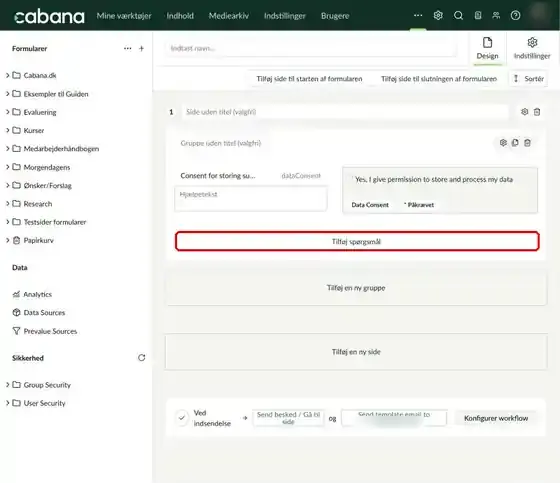
Task: Click Konfigurer workflow button
Action: pyautogui.click(x=496, y=418)
